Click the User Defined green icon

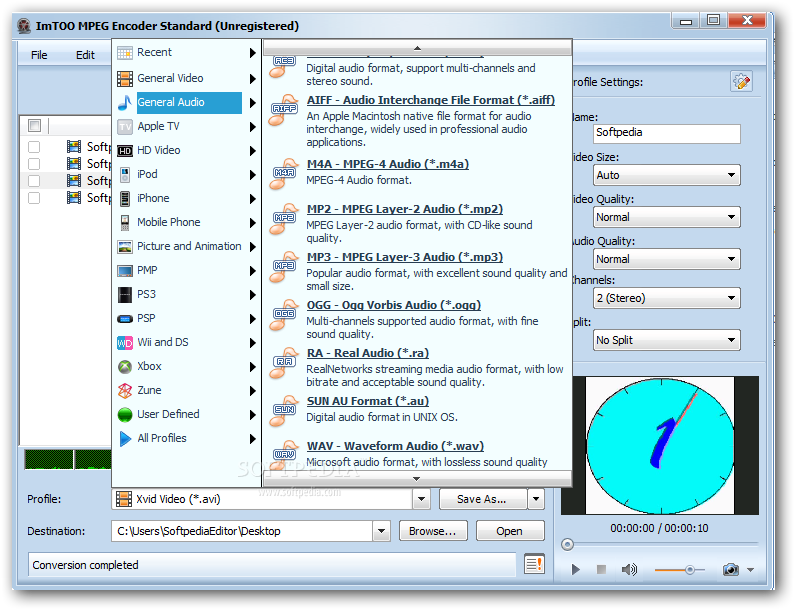coord(125,414)
